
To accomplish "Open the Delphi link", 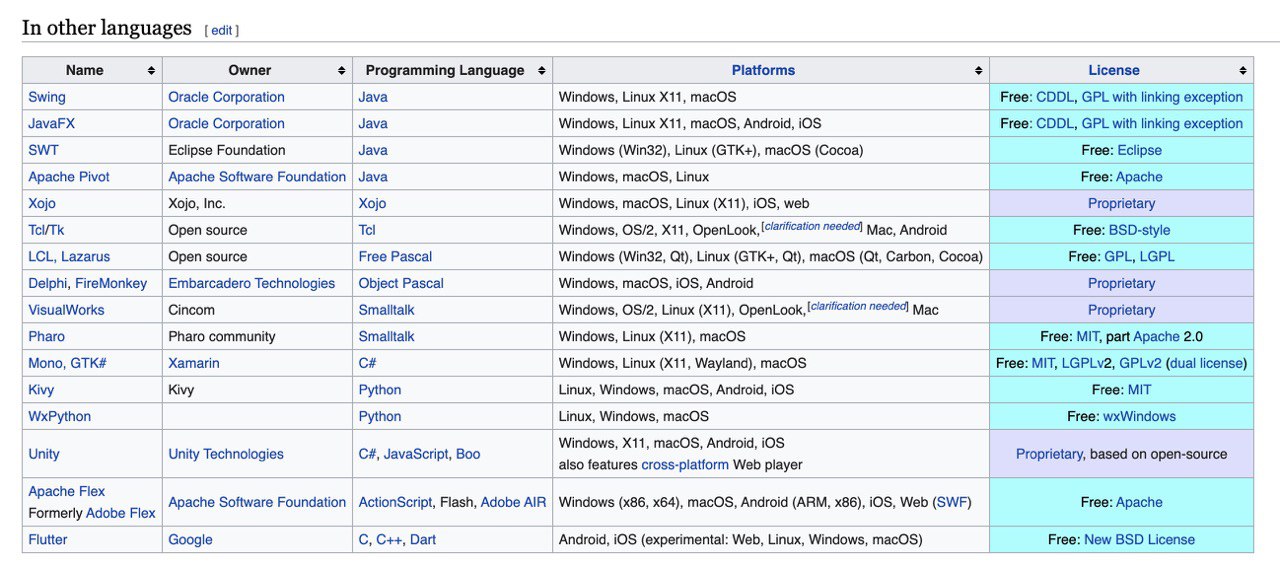I will click(x=47, y=283).
